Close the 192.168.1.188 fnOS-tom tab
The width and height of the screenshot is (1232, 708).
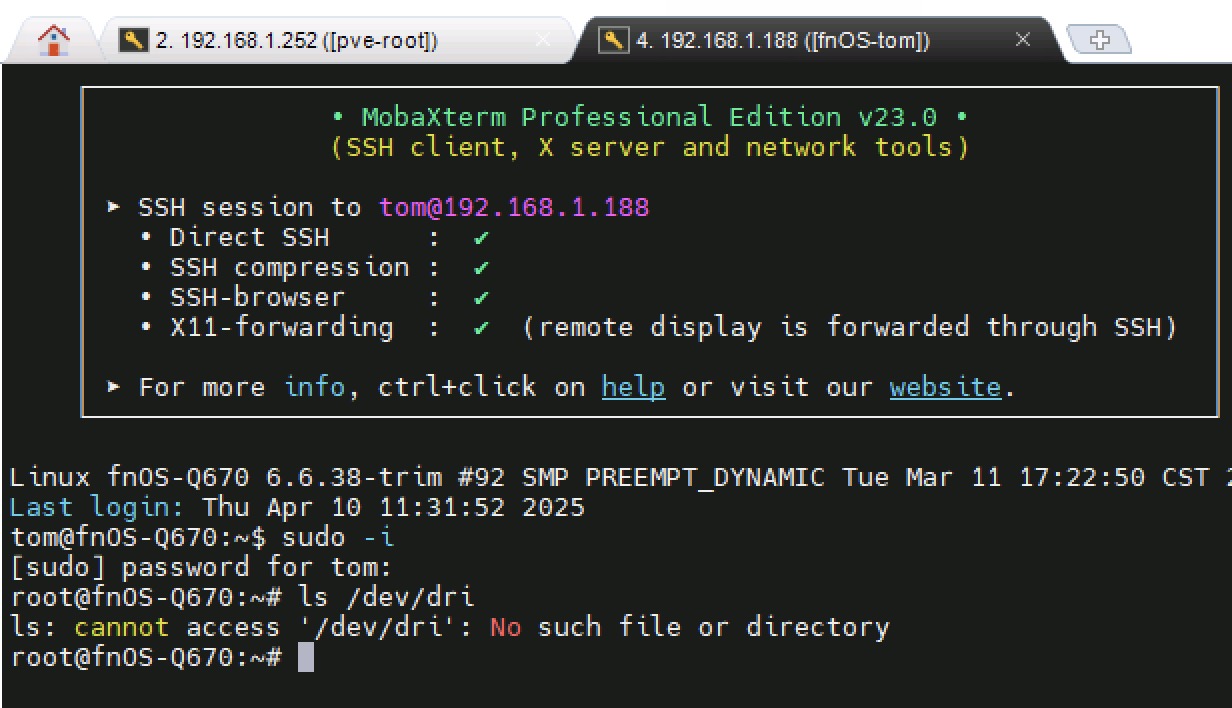click(x=1022, y=40)
